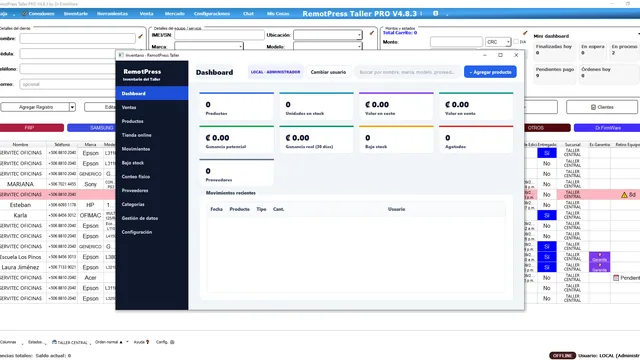
Task: Select Movimientos in inventory sidebar
Action: (152, 149)
